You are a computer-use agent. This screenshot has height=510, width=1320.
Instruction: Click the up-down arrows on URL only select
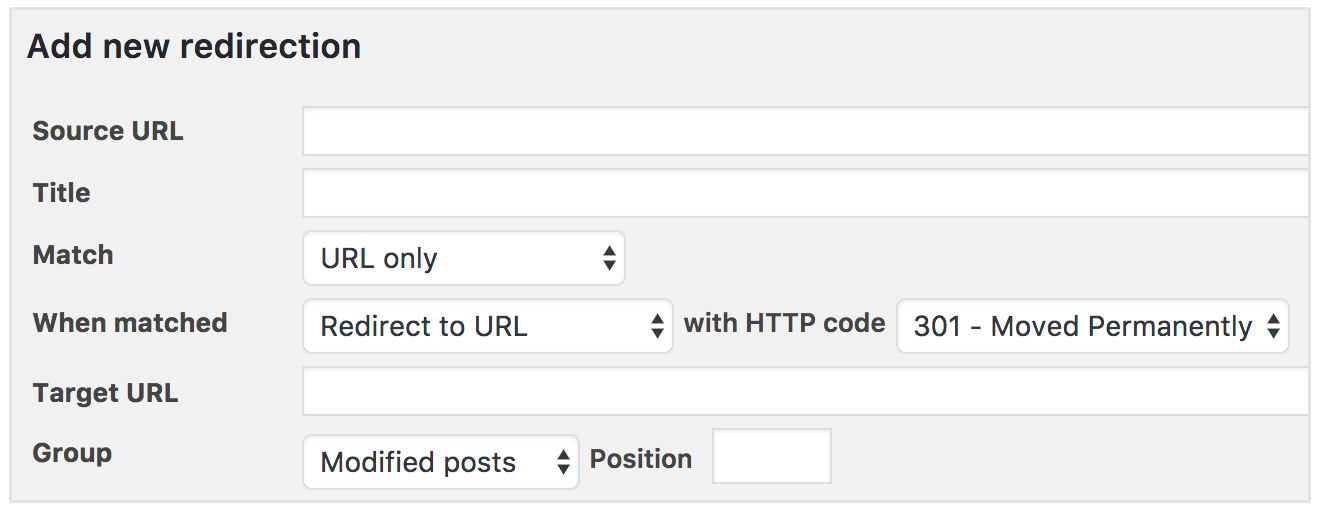coord(608,259)
